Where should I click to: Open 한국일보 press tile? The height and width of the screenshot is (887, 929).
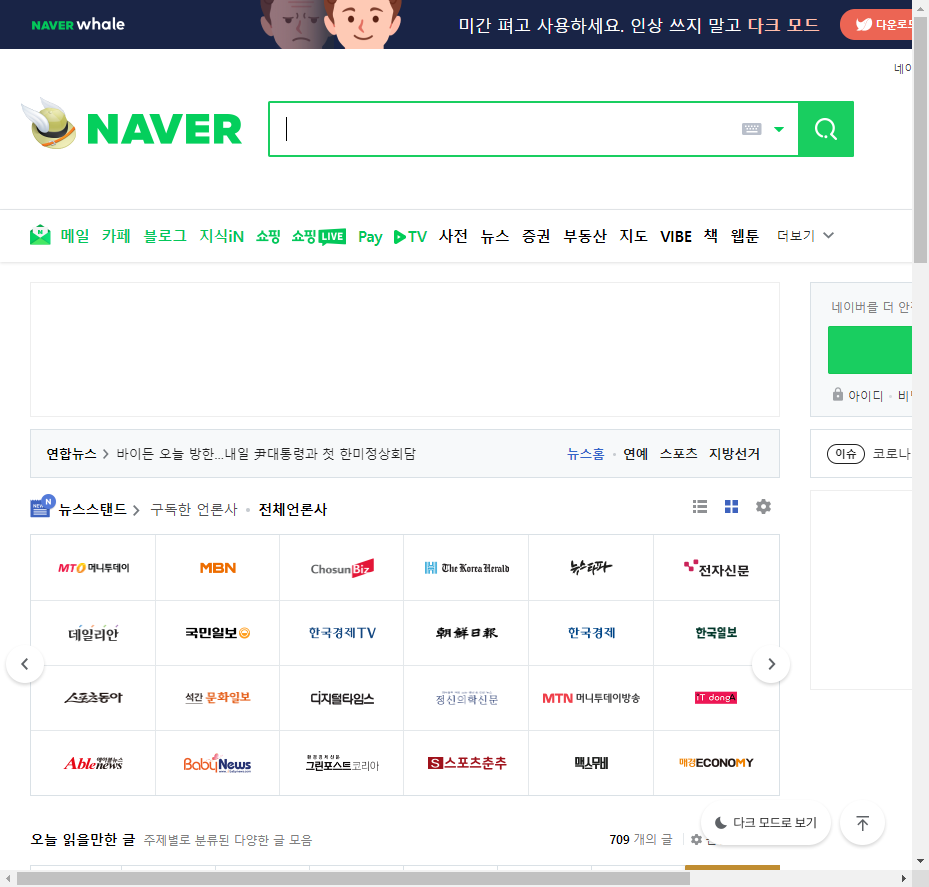coord(716,633)
